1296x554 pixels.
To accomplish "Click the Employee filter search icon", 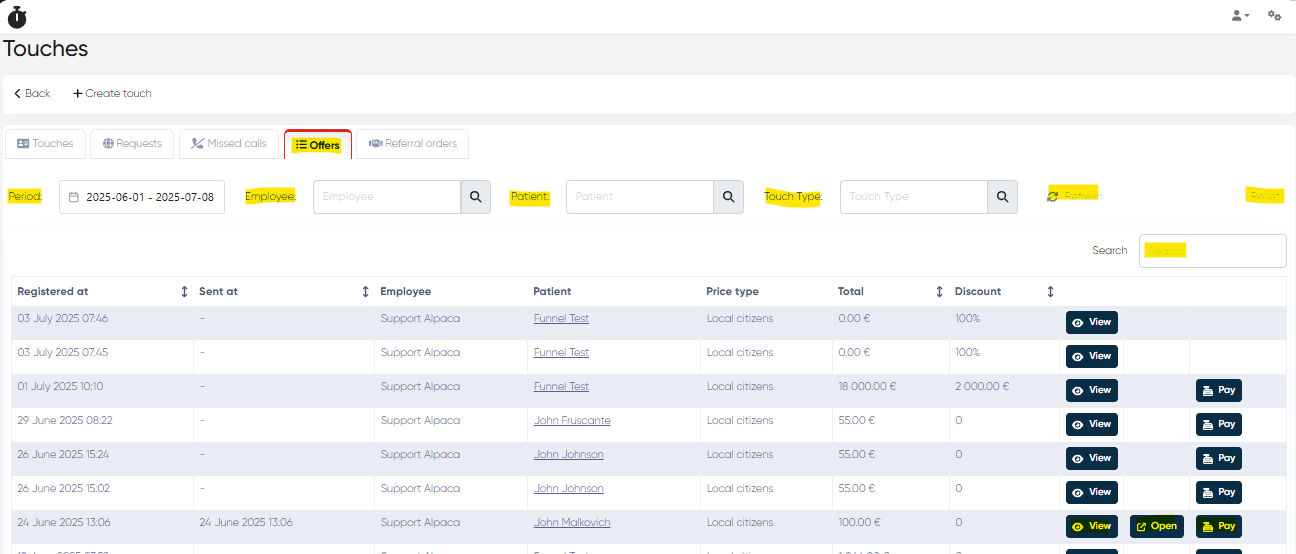I will click(475, 197).
